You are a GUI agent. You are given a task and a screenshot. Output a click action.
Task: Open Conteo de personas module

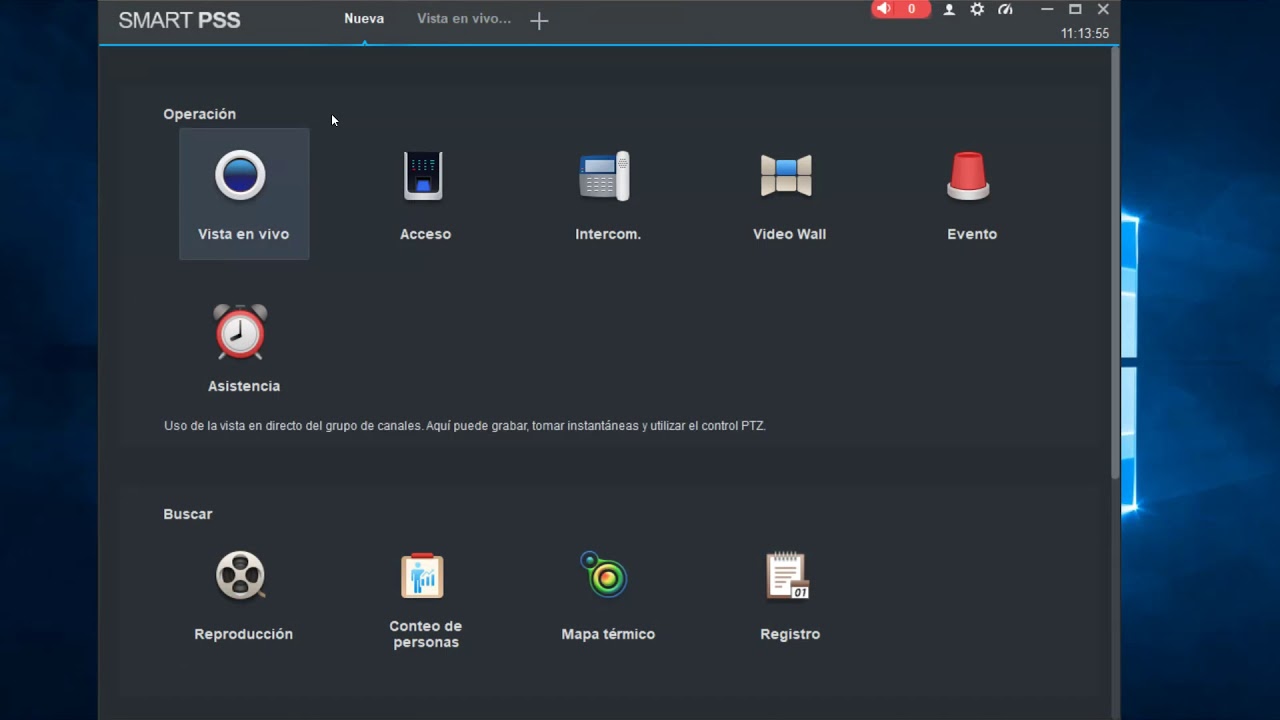(425, 600)
